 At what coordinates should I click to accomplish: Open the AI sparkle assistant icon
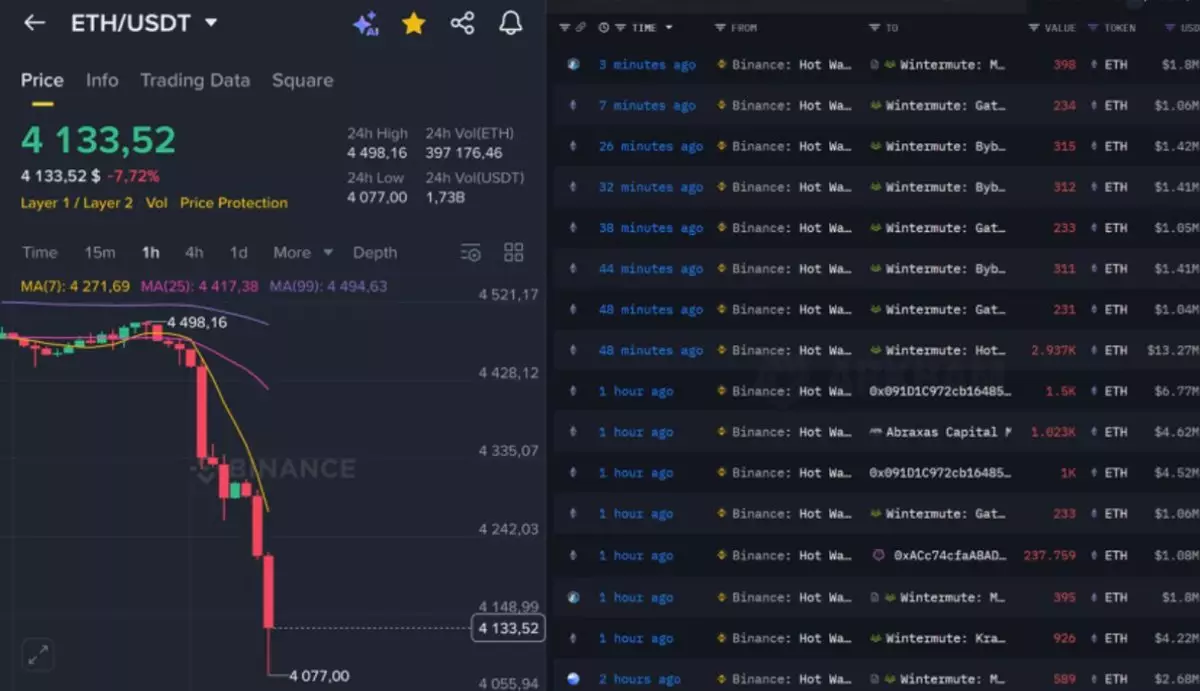(366, 24)
